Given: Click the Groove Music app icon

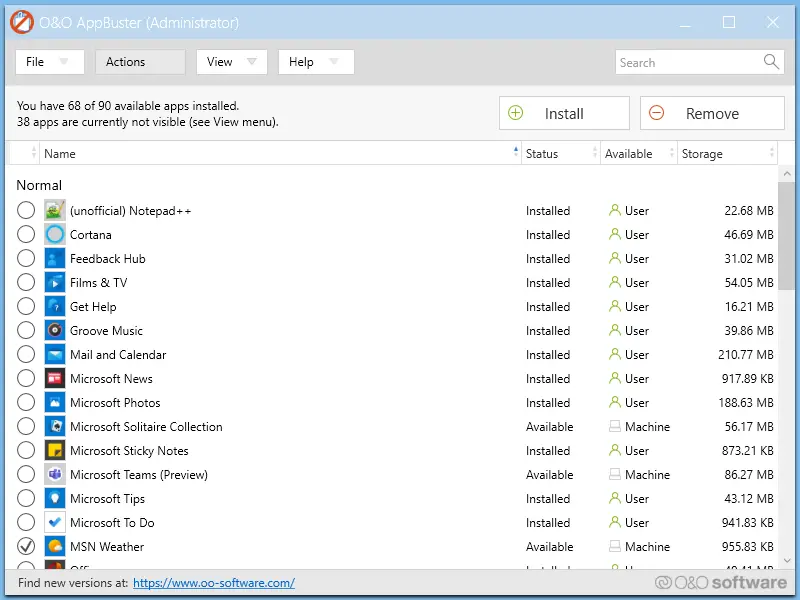Looking at the screenshot, I should pos(55,330).
